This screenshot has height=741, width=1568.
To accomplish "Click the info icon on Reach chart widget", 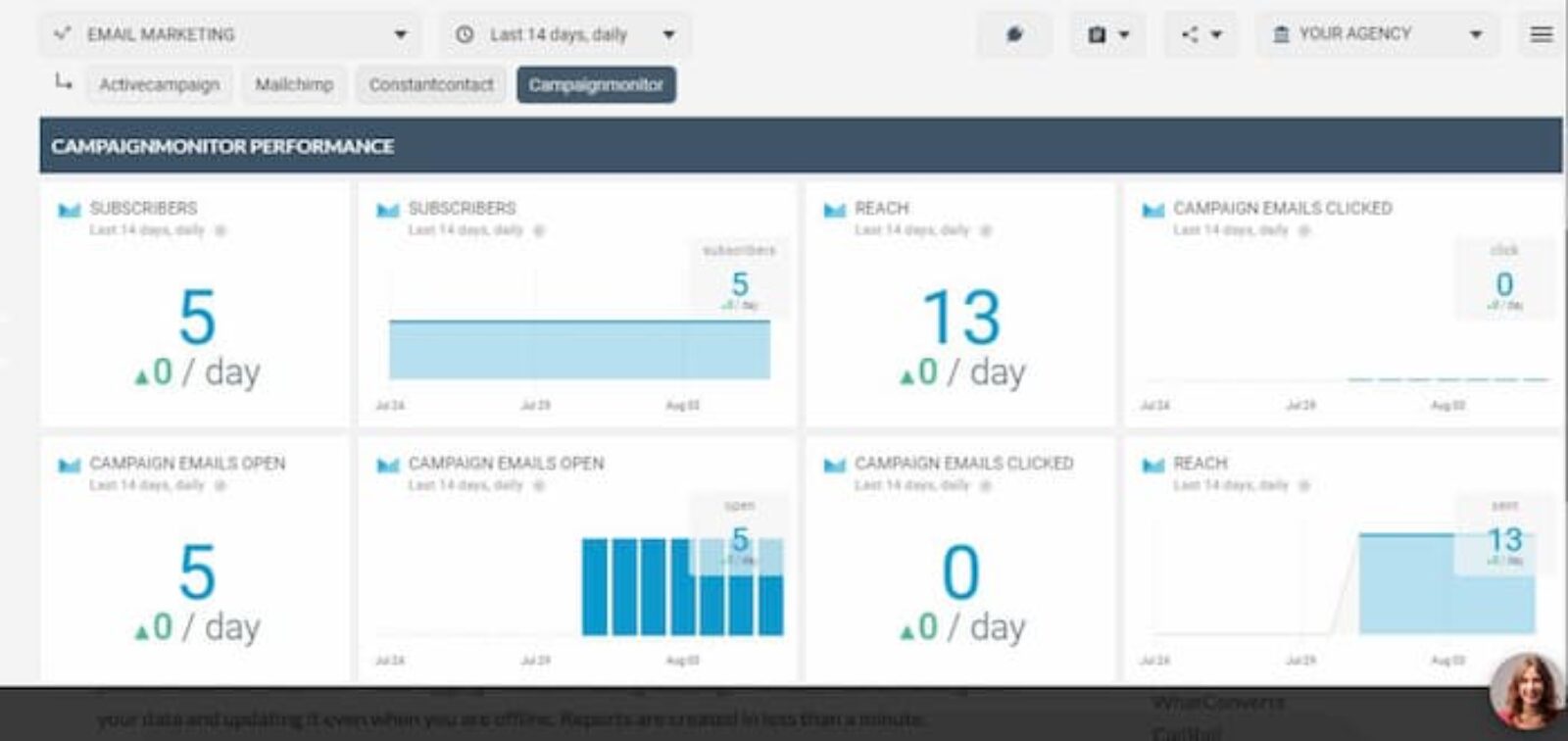I will 1304,485.
